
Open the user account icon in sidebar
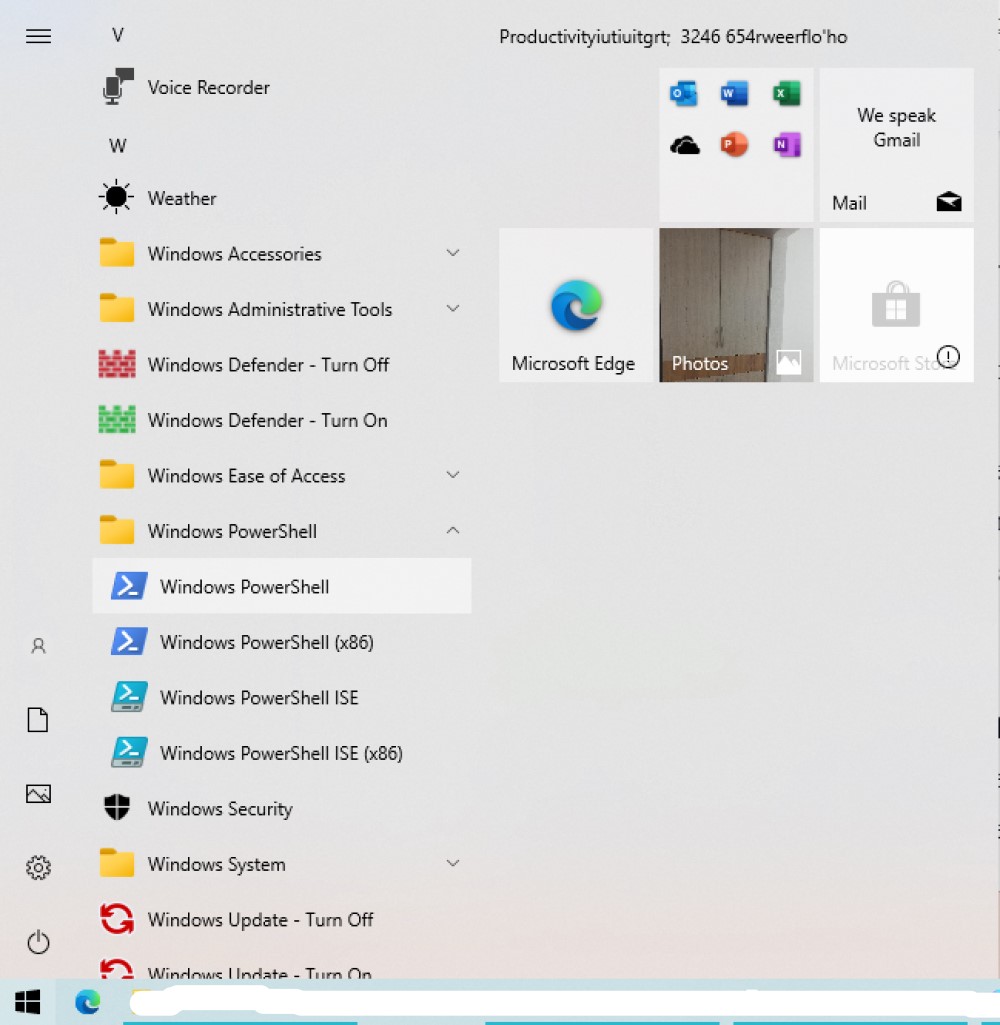(39, 646)
